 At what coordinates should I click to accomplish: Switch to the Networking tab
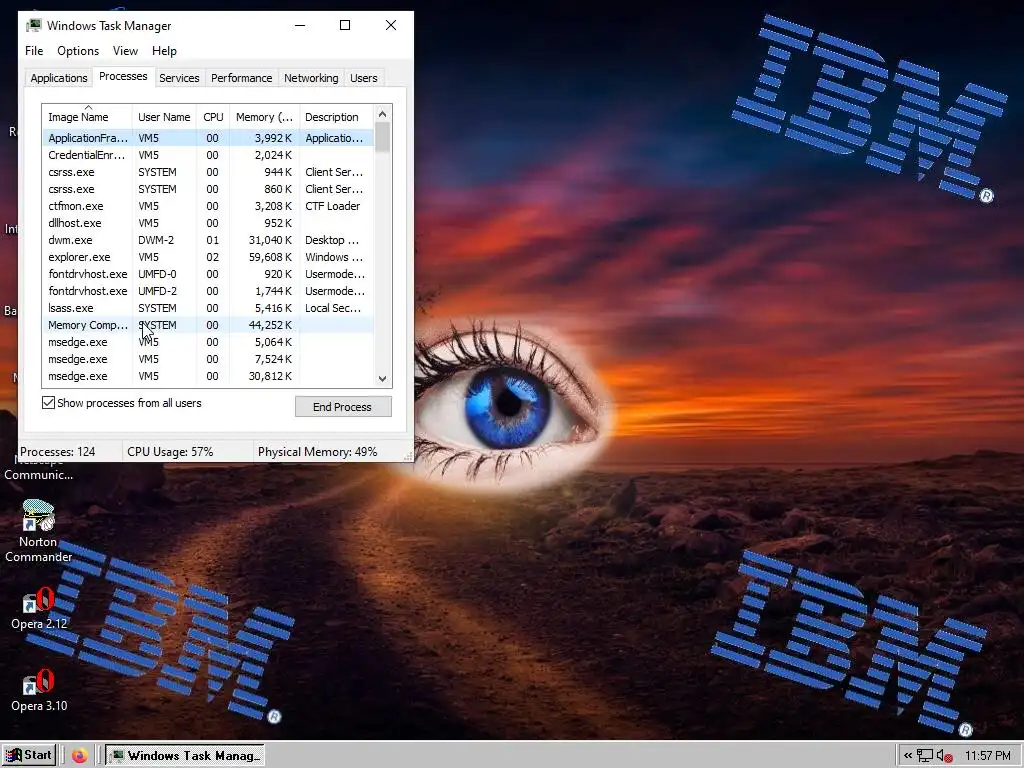[x=311, y=78]
